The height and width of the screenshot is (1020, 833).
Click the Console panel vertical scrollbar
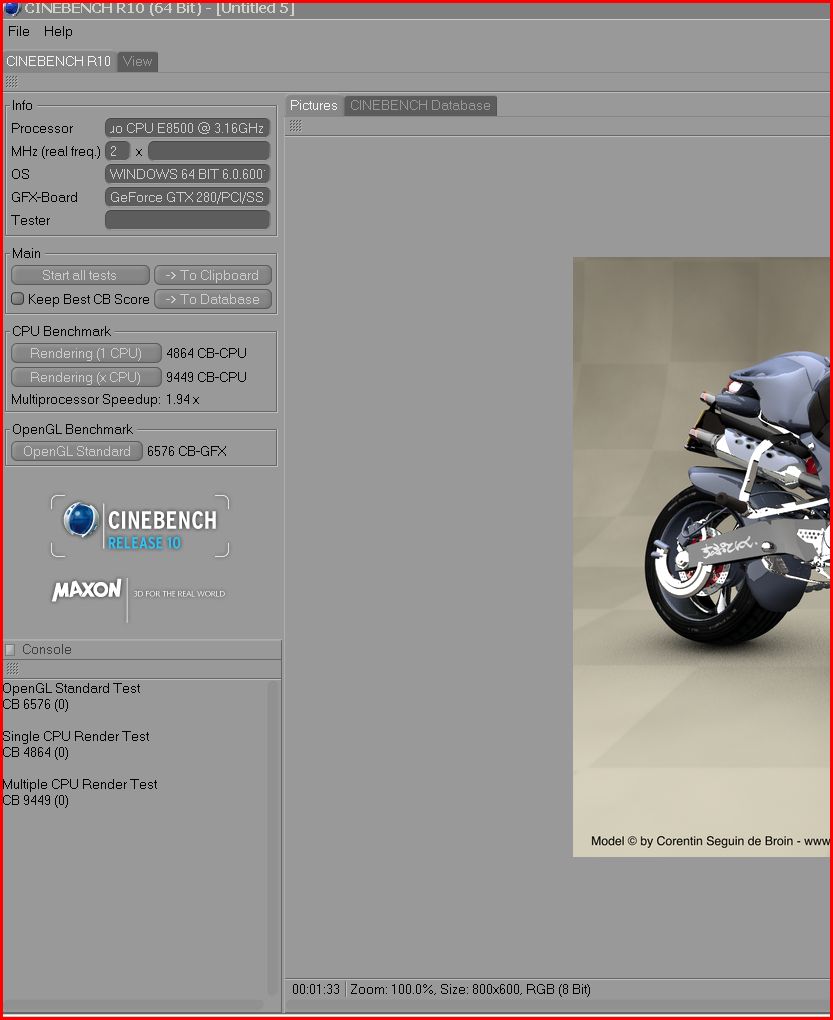[272, 839]
